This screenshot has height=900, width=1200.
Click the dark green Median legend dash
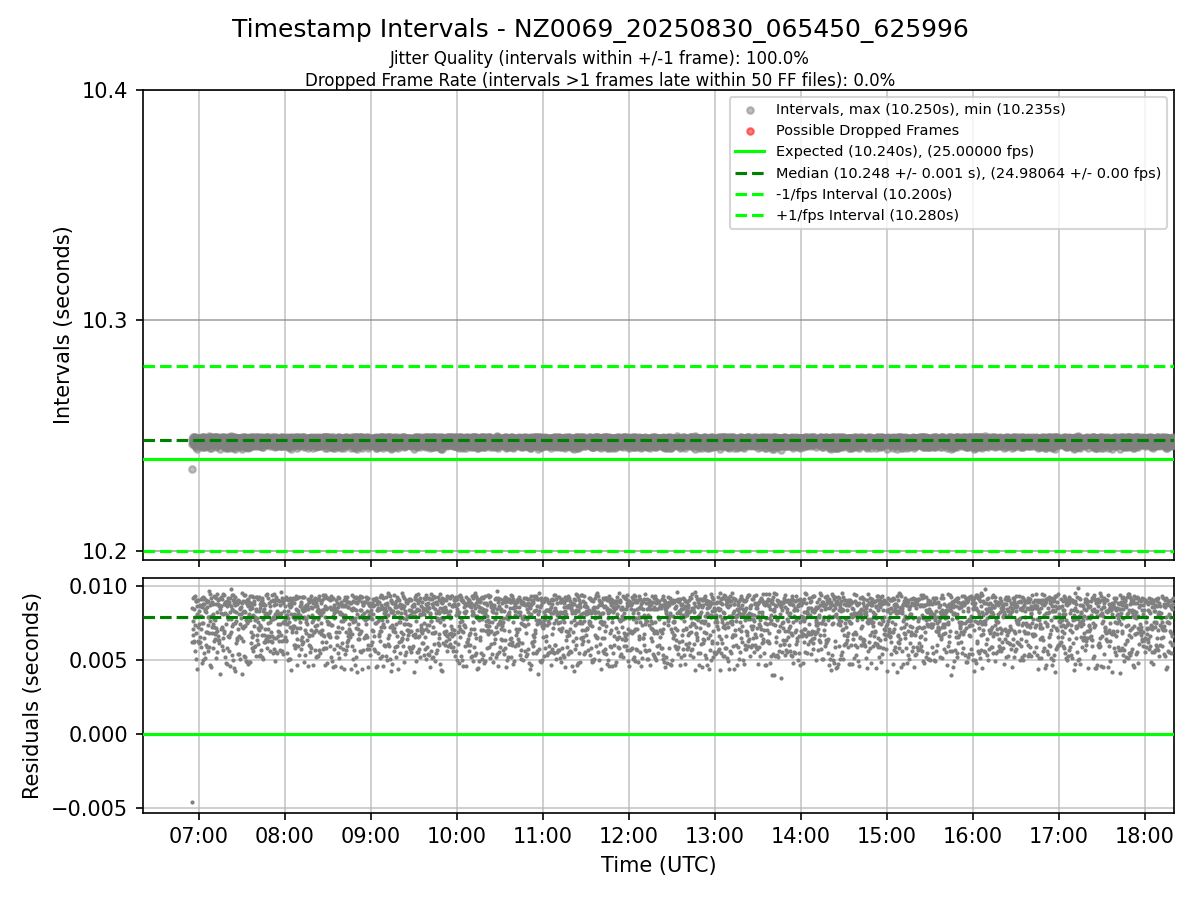click(750, 172)
